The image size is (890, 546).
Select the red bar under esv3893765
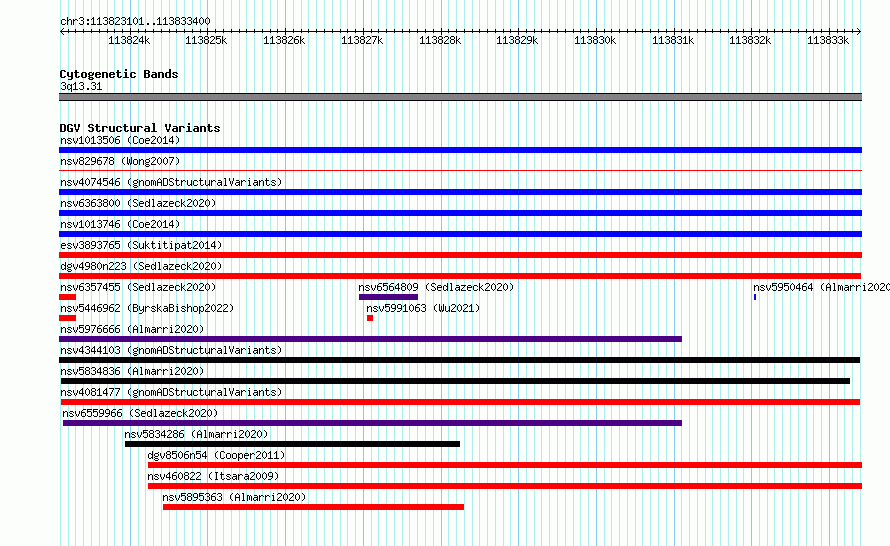(x=460, y=255)
